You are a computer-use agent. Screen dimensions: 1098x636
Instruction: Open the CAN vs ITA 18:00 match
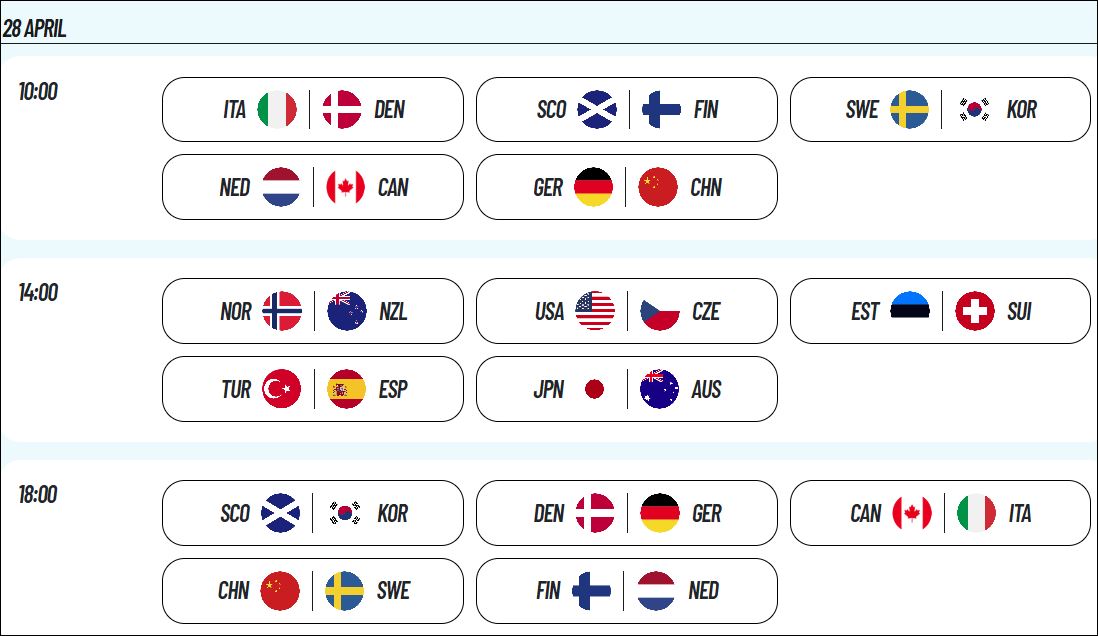(x=940, y=513)
